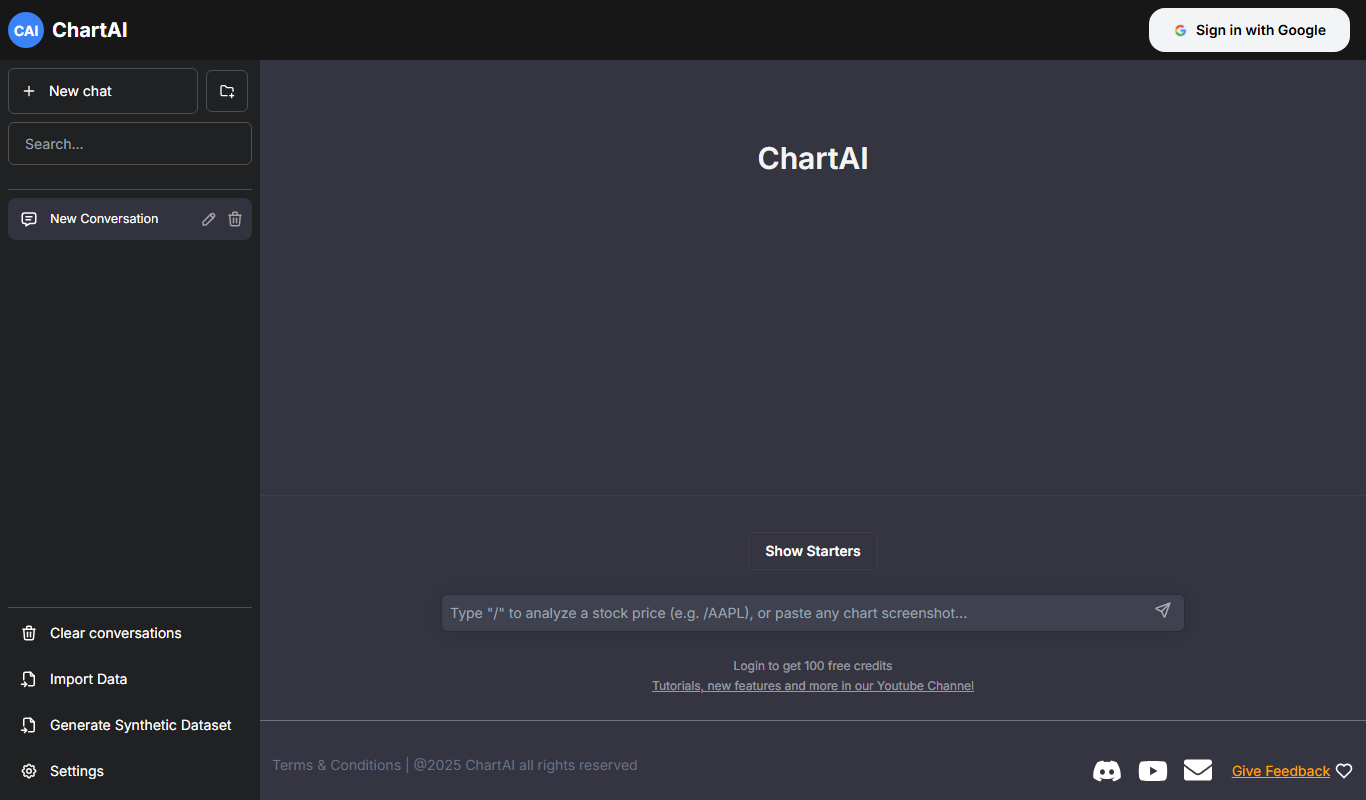The width and height of the screenshot is (1366, 800).
Task: Open Terms & Conditions link
Action: point(336,765)
